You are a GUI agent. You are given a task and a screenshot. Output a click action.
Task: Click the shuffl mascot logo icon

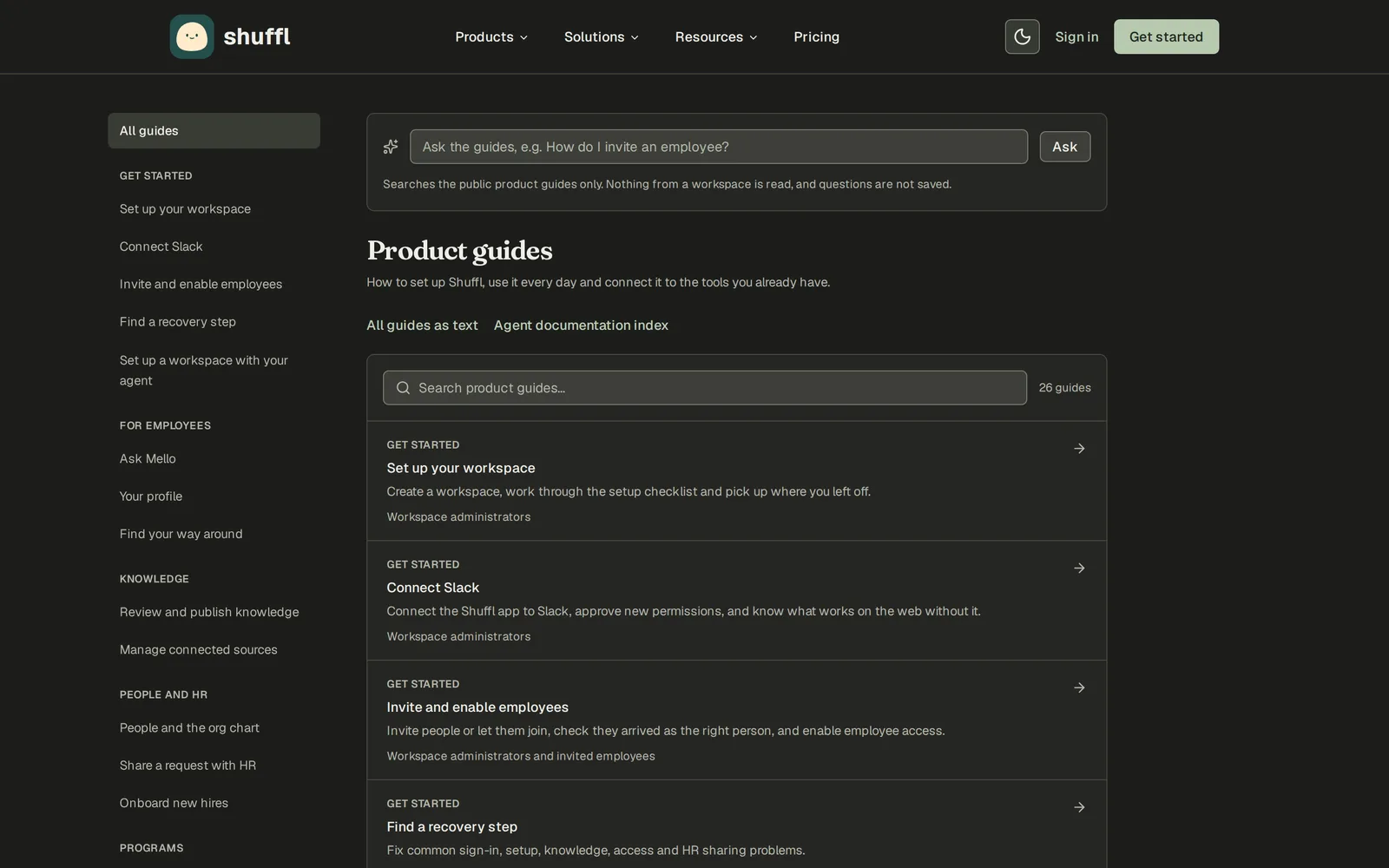point(192,36)
